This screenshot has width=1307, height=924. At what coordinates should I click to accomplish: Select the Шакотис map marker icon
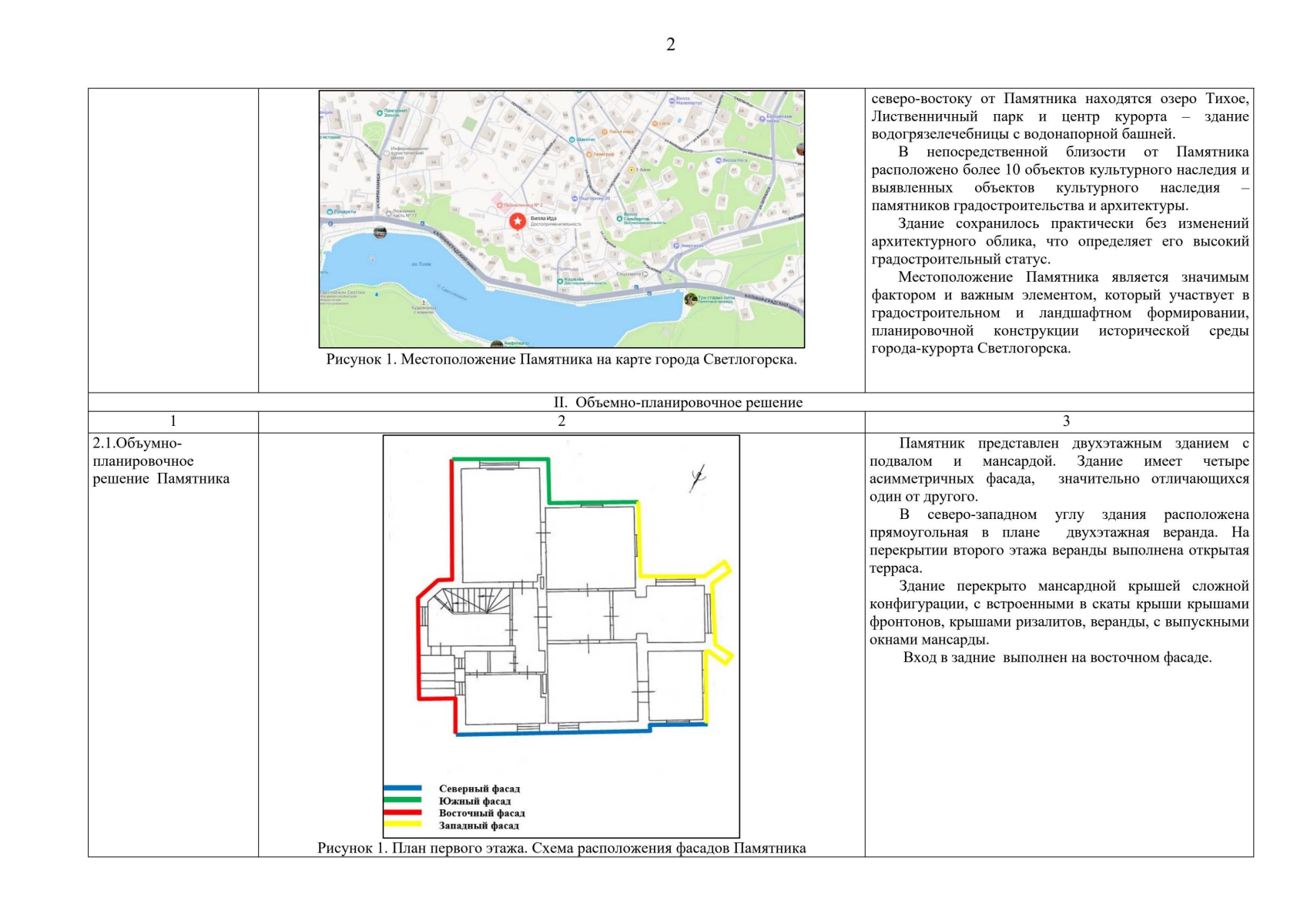tap(571, 139)
